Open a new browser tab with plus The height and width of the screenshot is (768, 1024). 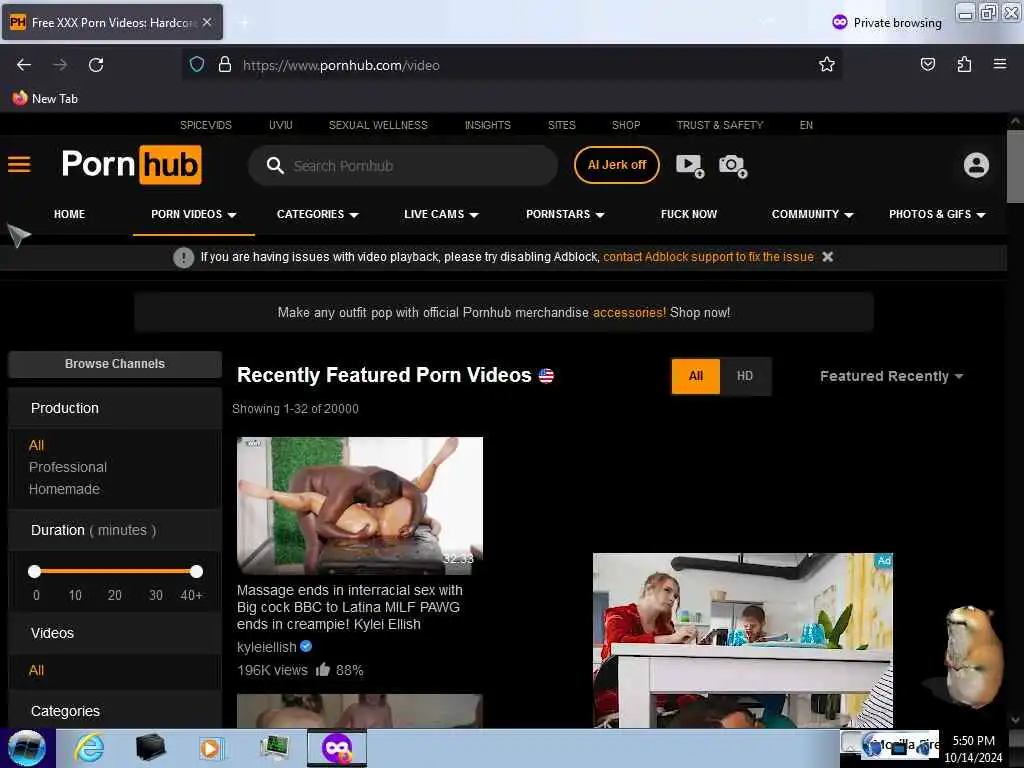pos(244,22)
